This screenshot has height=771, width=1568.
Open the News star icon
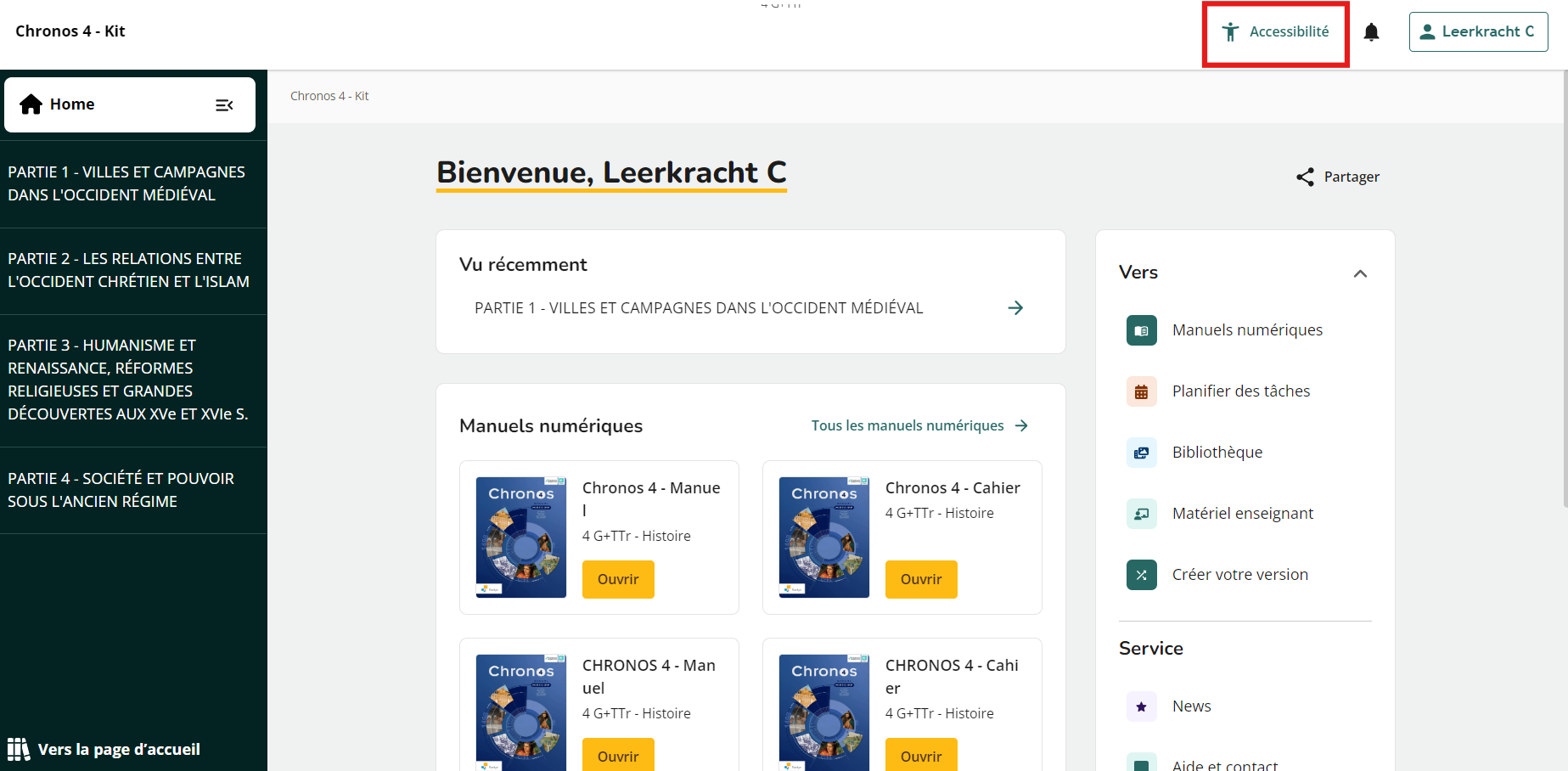click(x=1141, y=706)
